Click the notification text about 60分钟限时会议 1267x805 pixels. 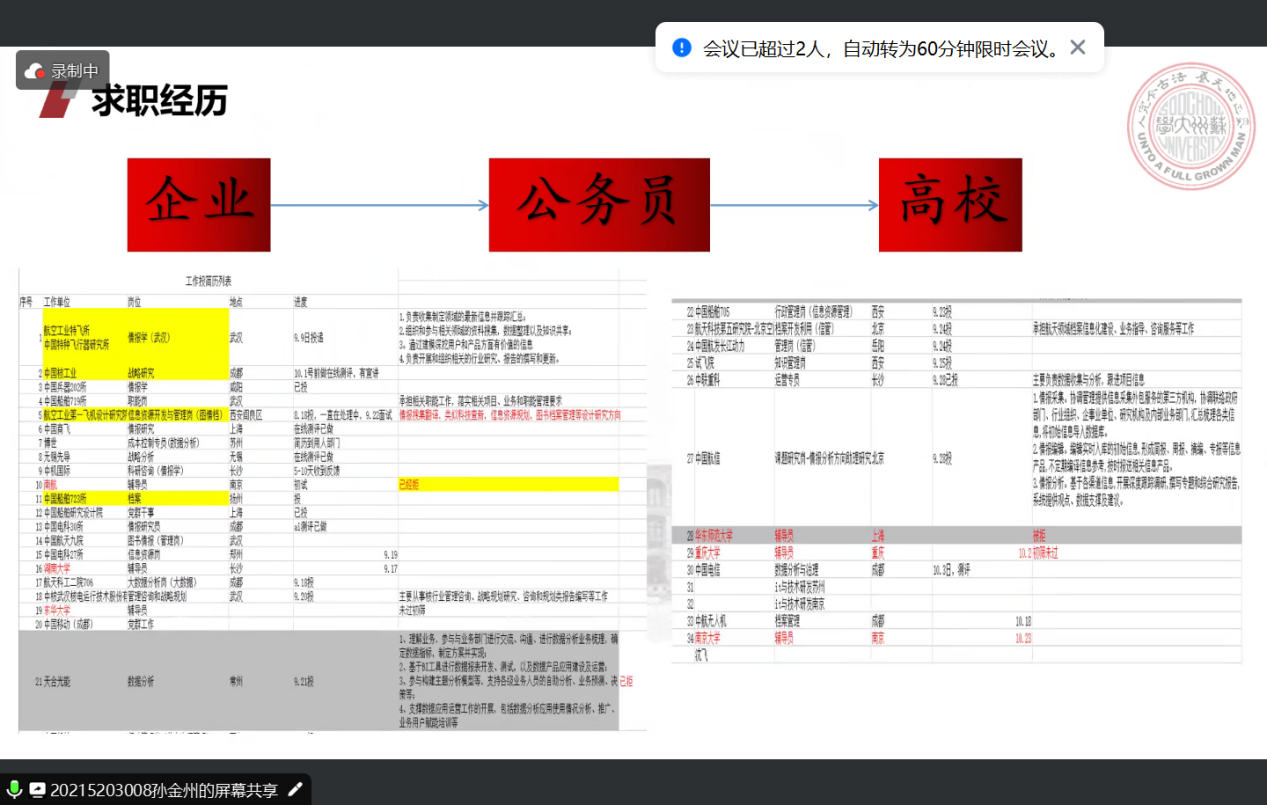pyautogui.click(x=881, y=48)
